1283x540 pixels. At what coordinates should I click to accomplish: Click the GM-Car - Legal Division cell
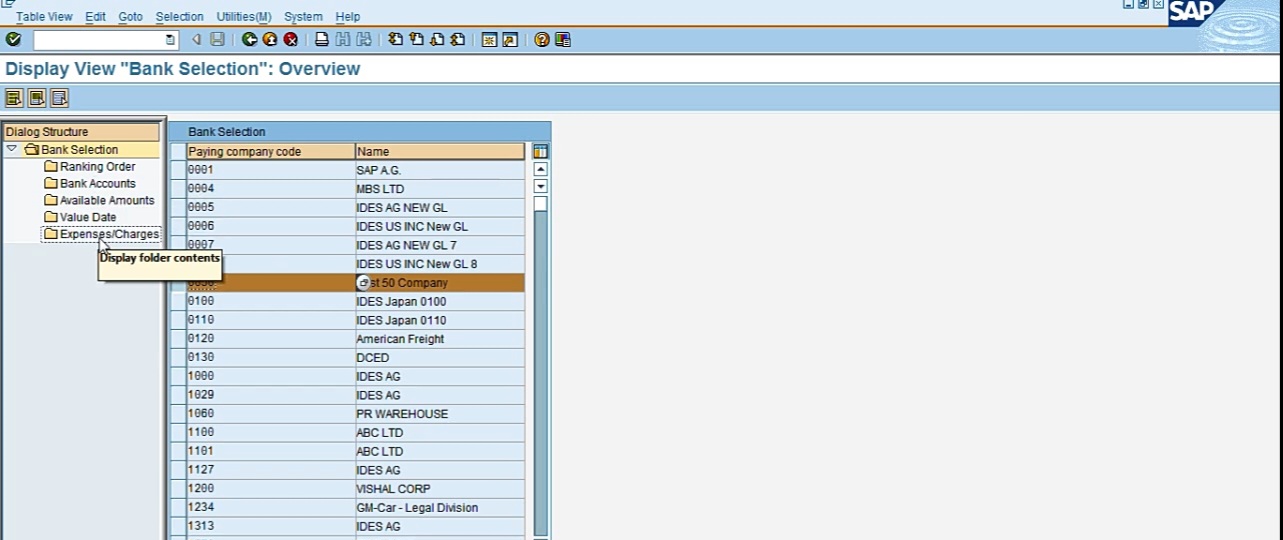[440, 508]
